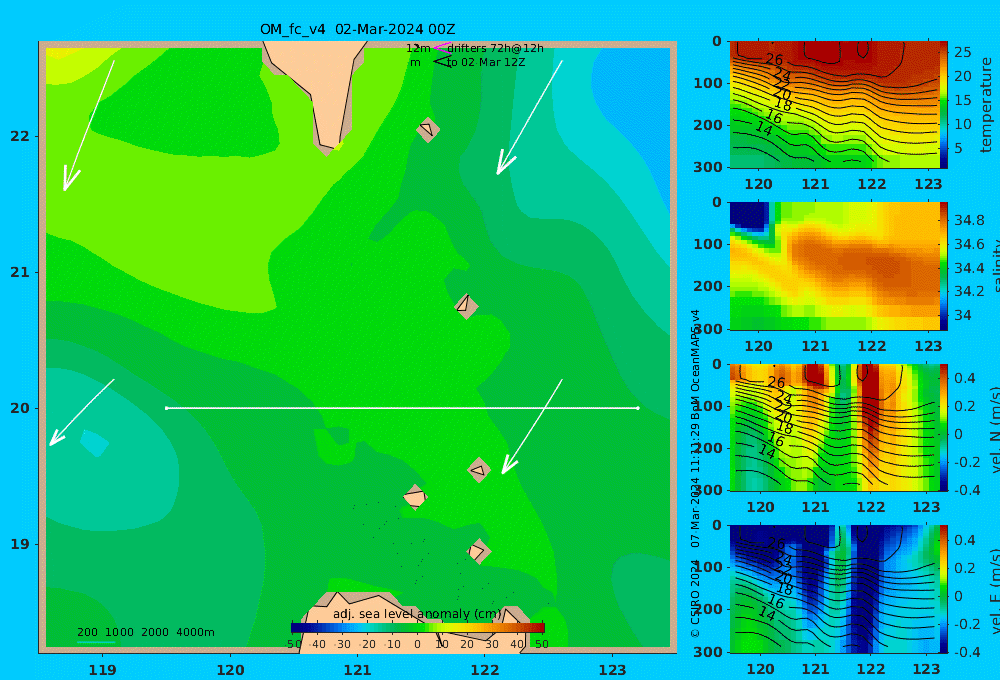Click longitude label 123 below main map
This screenshot has height=680, width=1000.
pyautogui.click(x=613, y=670)
